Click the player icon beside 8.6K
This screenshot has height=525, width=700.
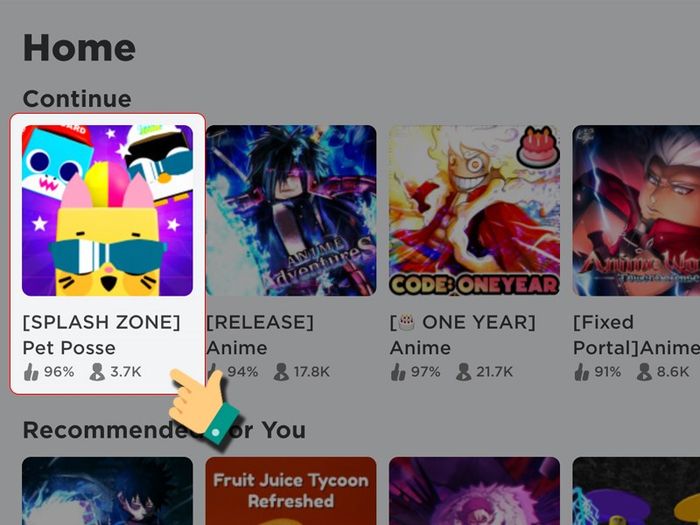(x=644, y=371)
